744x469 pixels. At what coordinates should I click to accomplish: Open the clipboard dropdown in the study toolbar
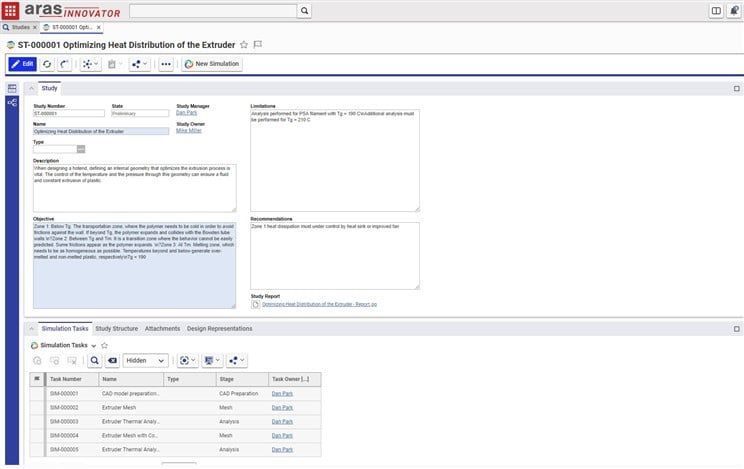tap(115, 64)
